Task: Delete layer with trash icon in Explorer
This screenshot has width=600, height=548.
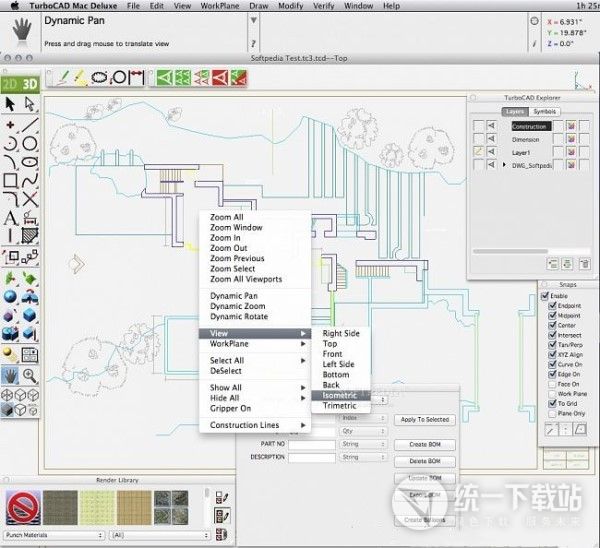Action: (584, 264)
